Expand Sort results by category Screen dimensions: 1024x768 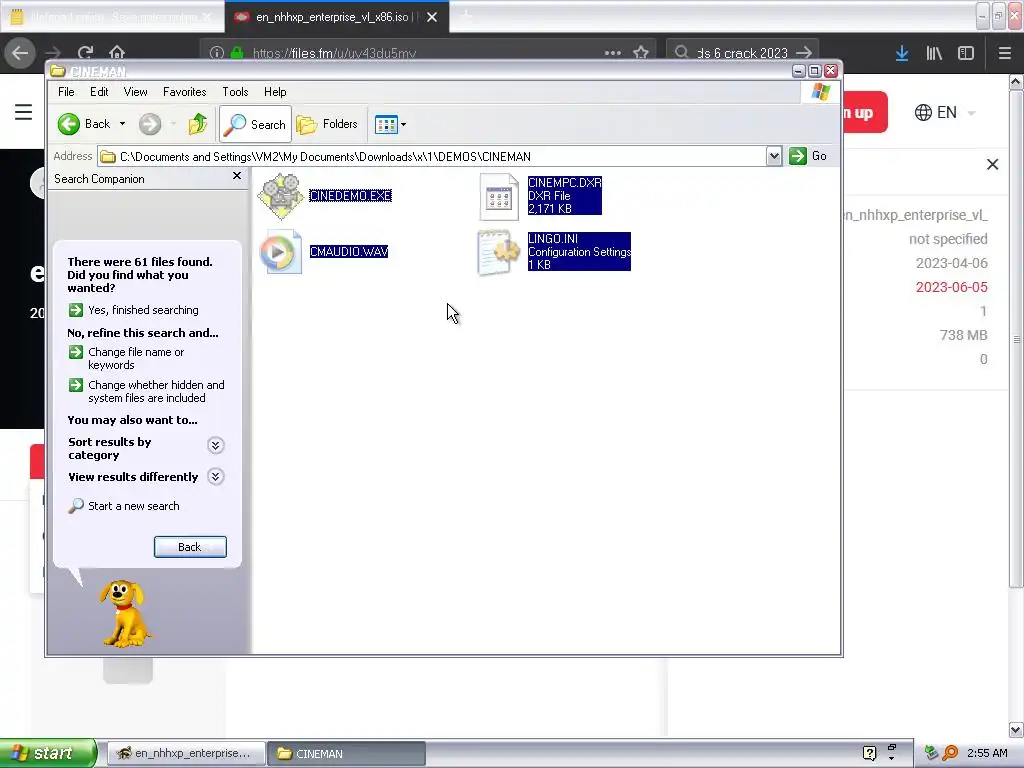pos(216,445)
